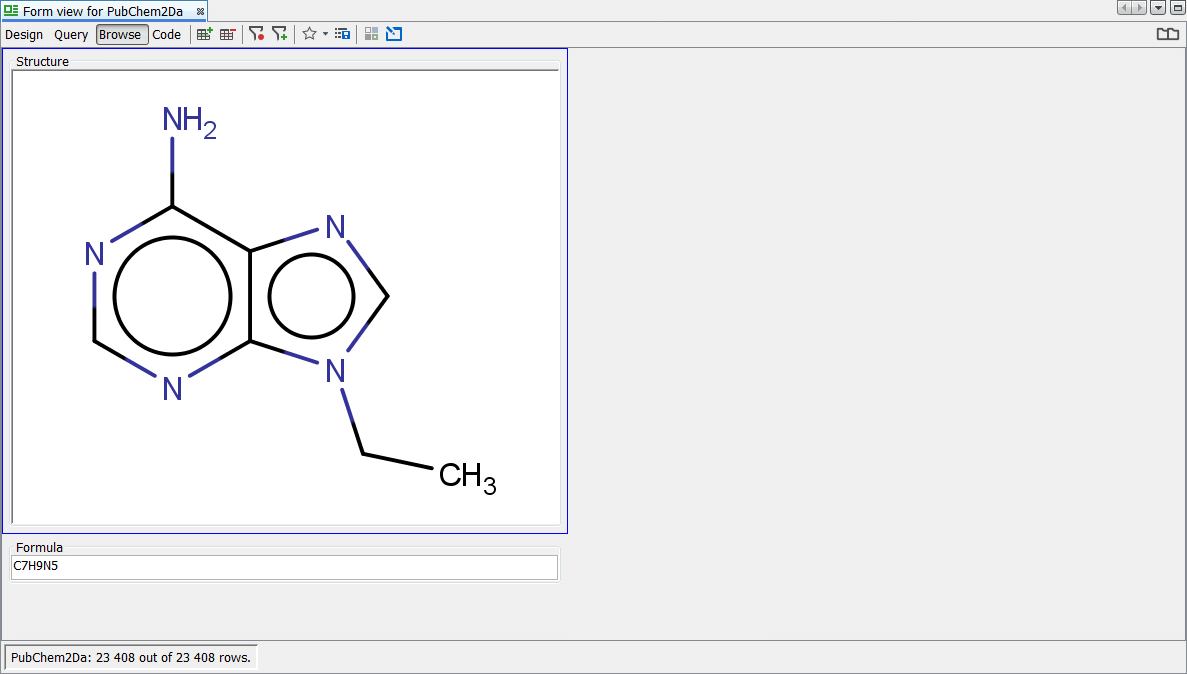The image size is (1187, 674).
Task: Click the grey grid layout icon
Action: click(x=371, y=34)
